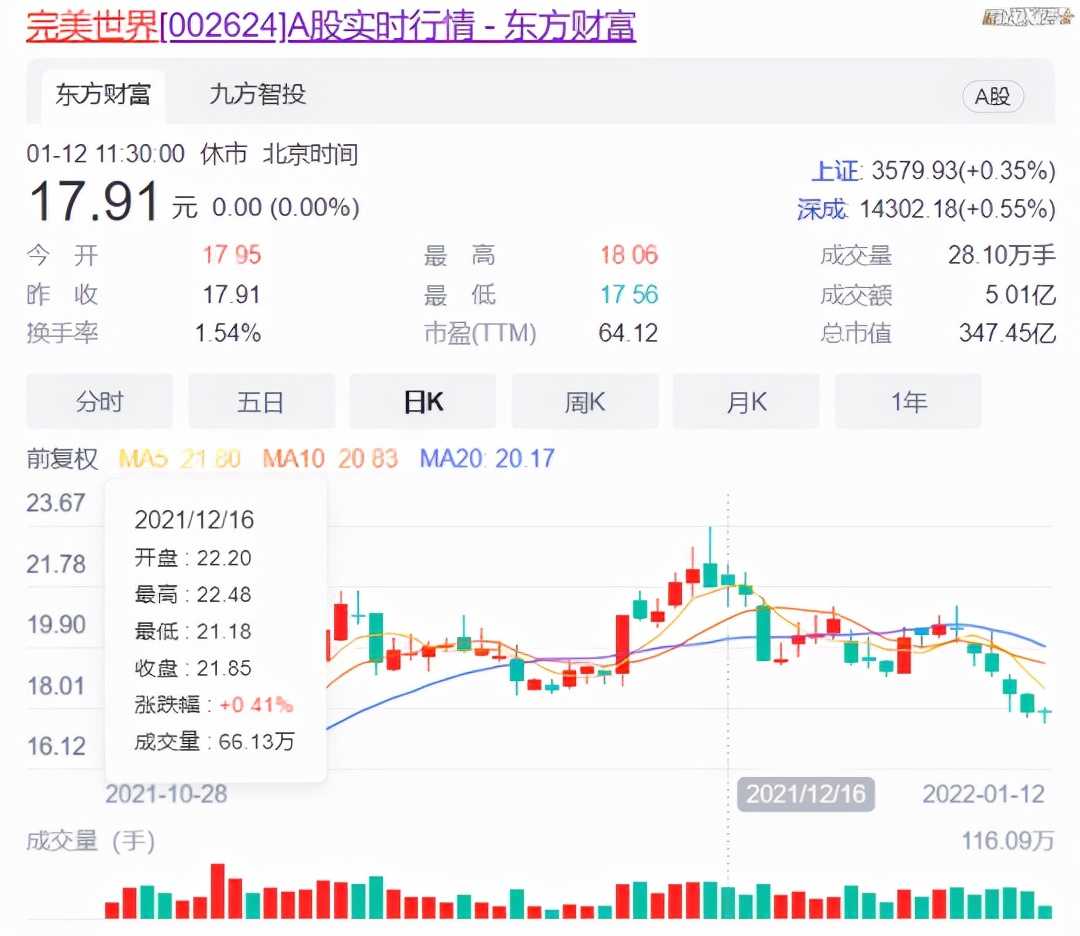Click the tooltip 涨跌幅 +0.41% row
Image resolution: width=1080 pixels, height=936 pixels.
(x=214, y=705)
